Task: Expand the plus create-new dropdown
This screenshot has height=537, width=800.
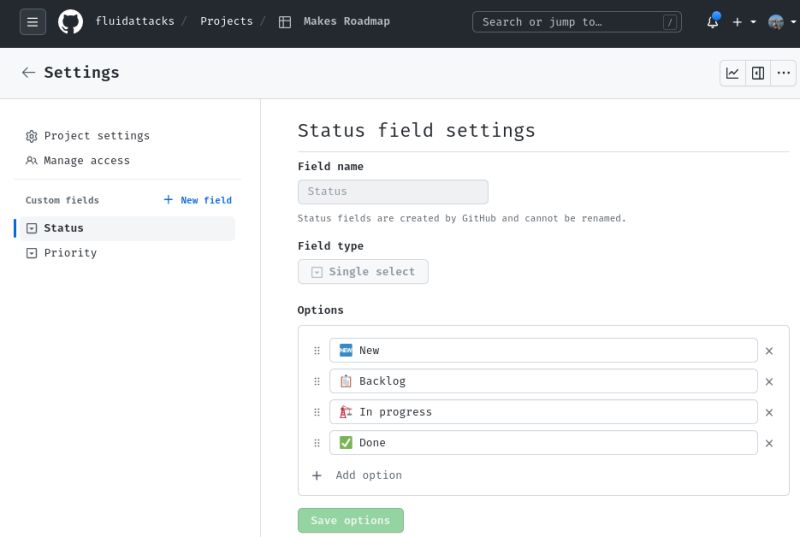Action: [744, 22]
